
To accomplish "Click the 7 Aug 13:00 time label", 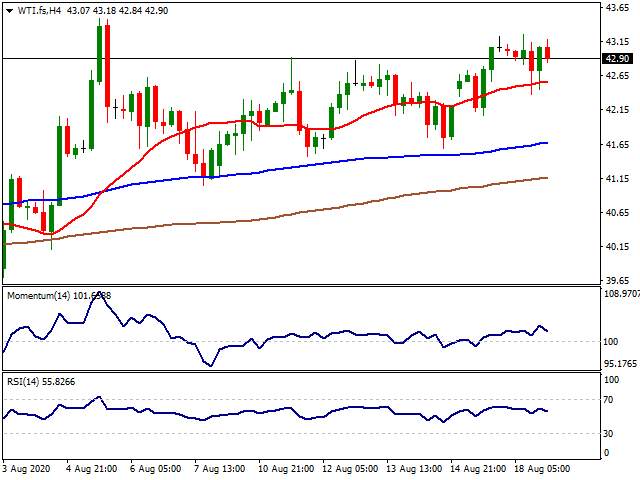I will (x=220, y=468).
